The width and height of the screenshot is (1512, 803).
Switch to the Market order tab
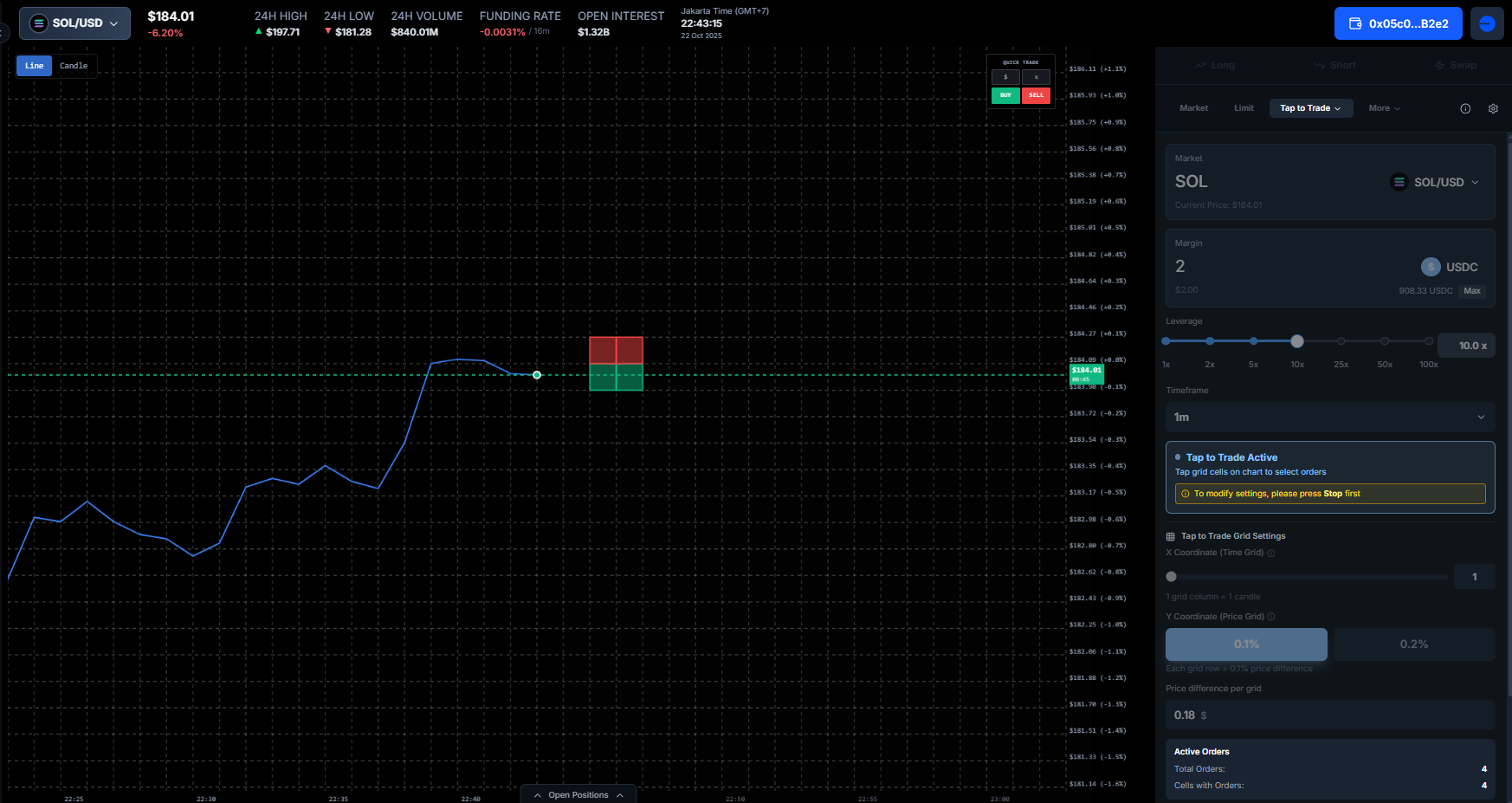point(1193,108)
